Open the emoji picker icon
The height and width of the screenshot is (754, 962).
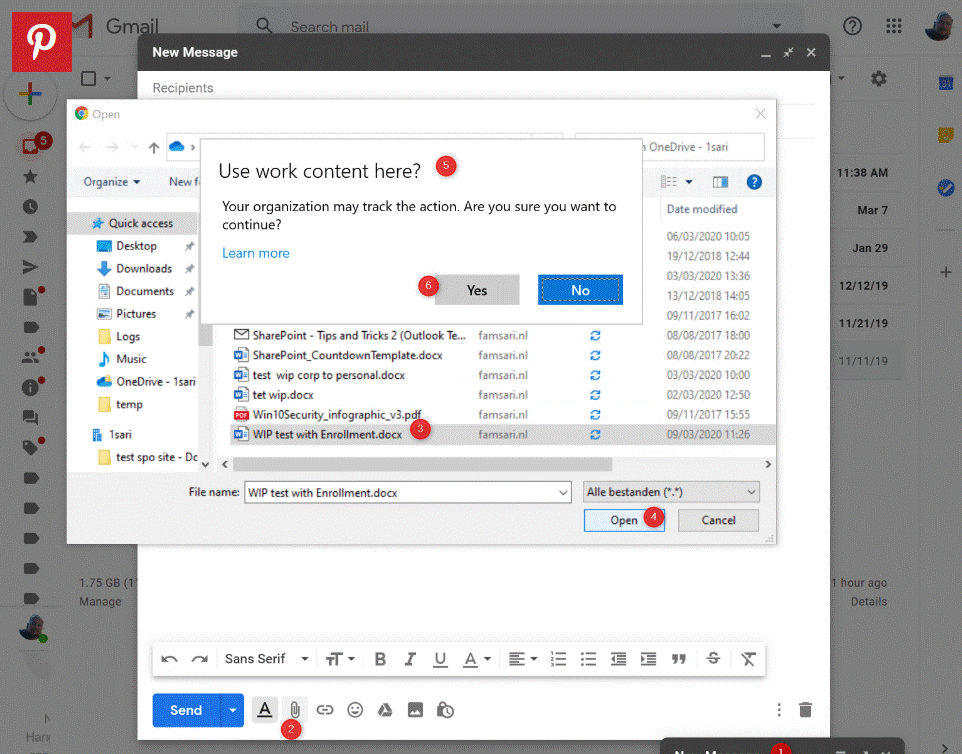[x=355, y=710]
